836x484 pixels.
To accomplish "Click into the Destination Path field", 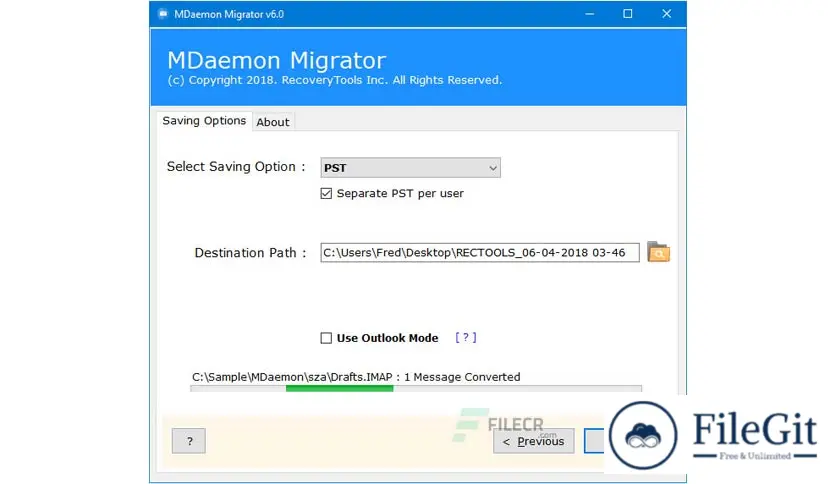I will pos(480,253).
